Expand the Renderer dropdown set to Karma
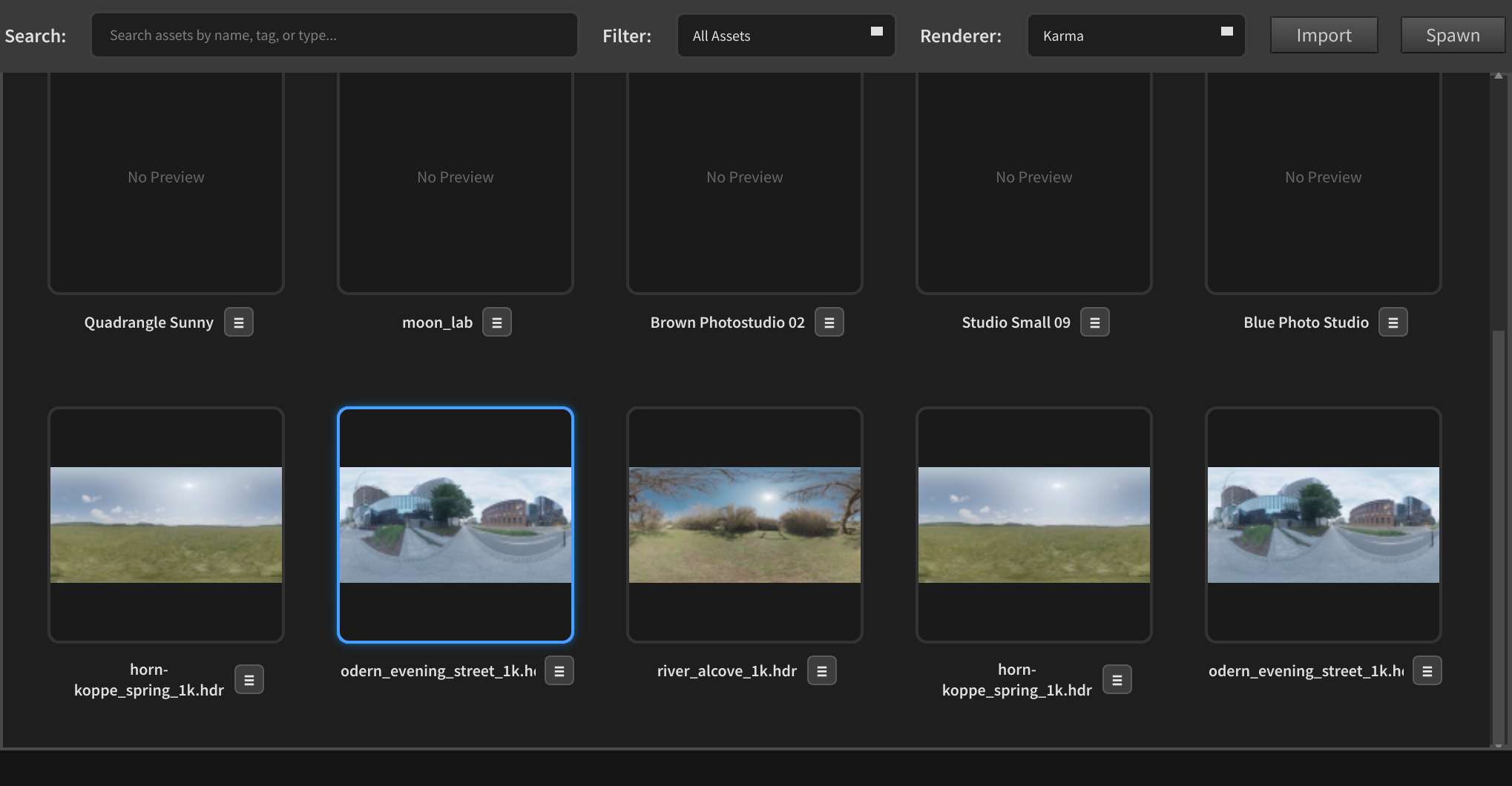The height and width of the screenshot is (786, 1512). (1136, 35)
